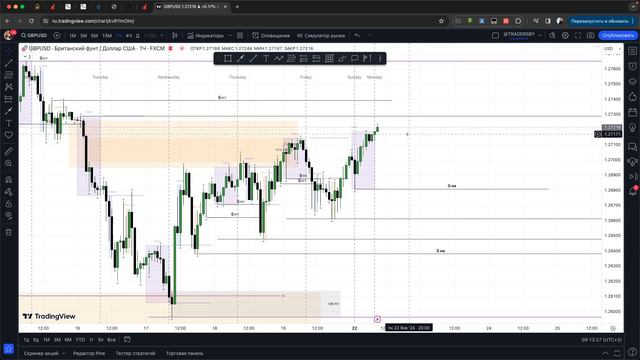The width and height of the screenshot is (640, 360).
Task: Open the user profile avatar menu
Action: point(9,36)
